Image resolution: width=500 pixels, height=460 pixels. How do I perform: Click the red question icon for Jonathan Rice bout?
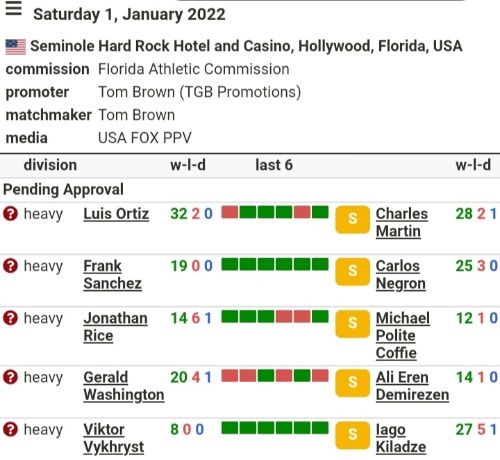(10, 318)
